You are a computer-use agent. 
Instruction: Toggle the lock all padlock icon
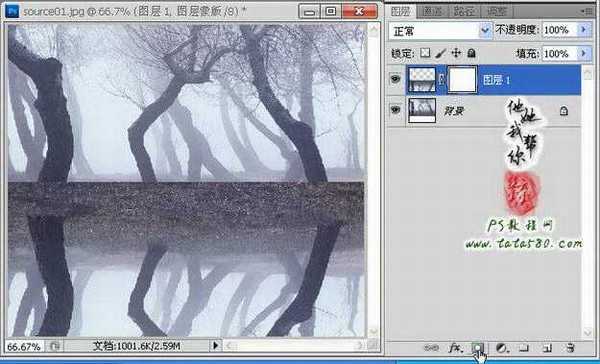(x=471, y=53)
